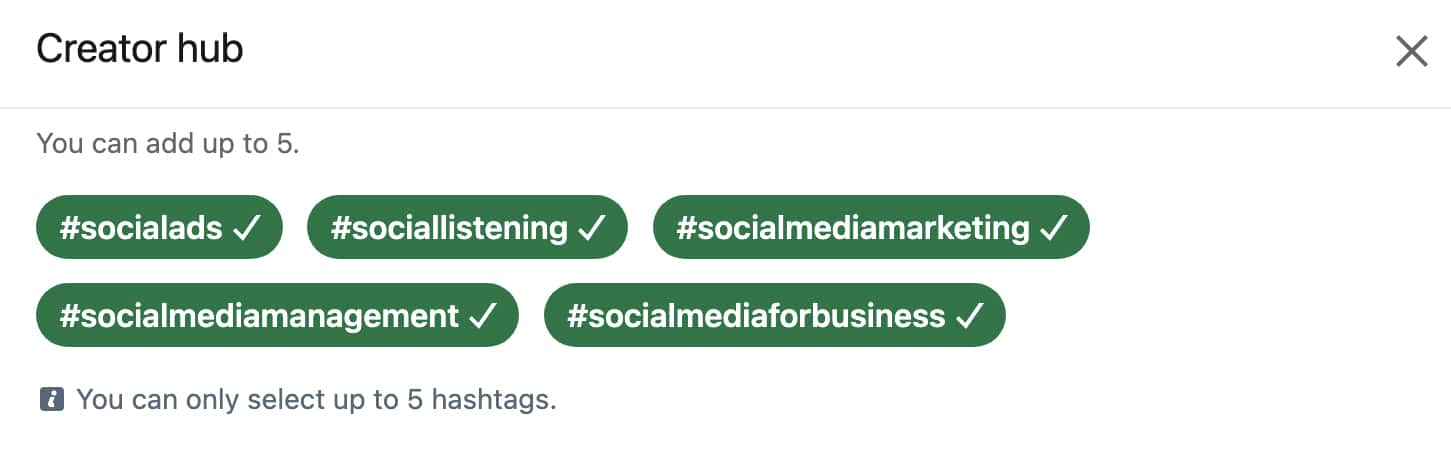Click the Creator hub title

[140, 49]
